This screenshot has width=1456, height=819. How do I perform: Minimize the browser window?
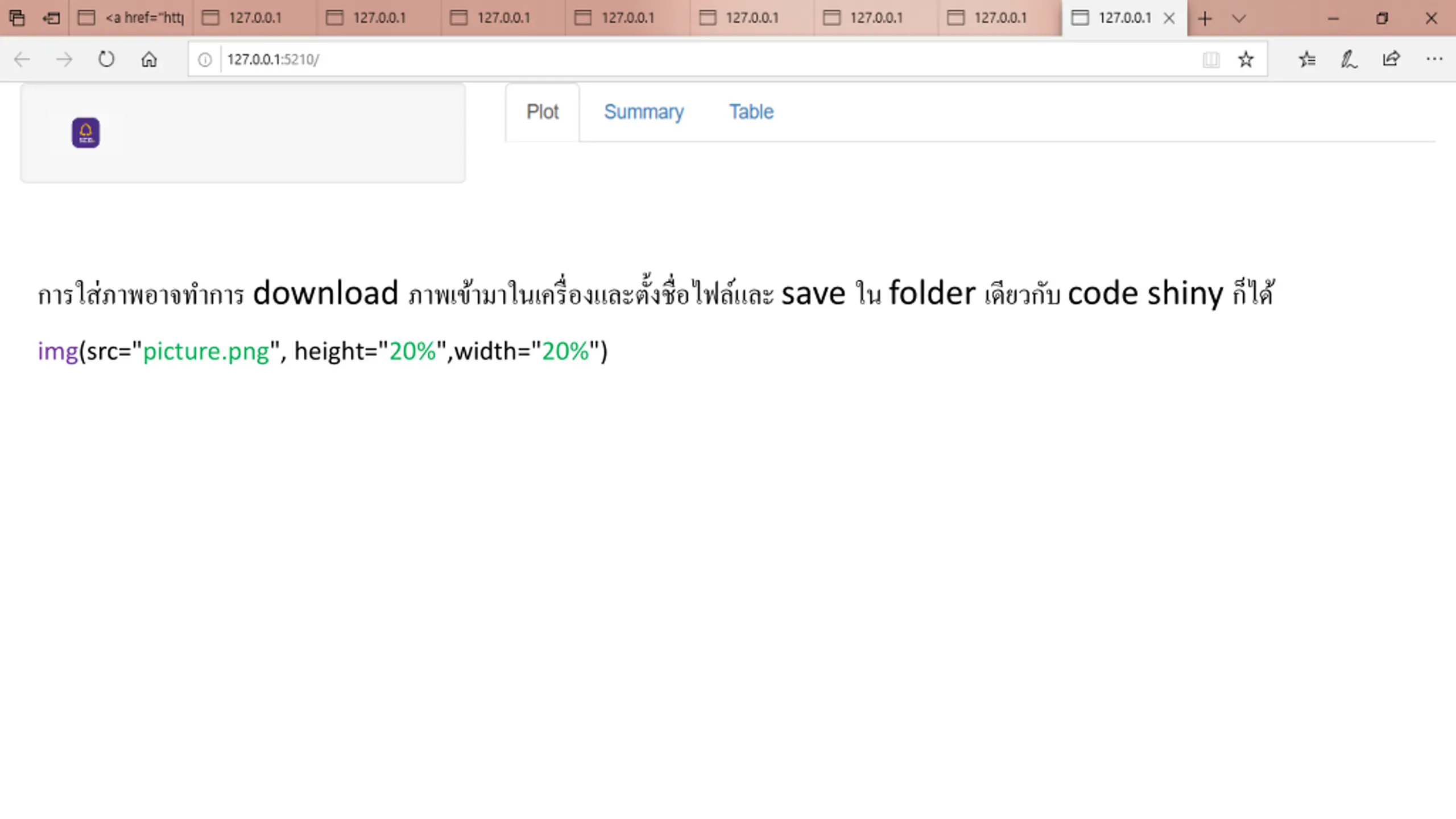tap(1333, 18)
